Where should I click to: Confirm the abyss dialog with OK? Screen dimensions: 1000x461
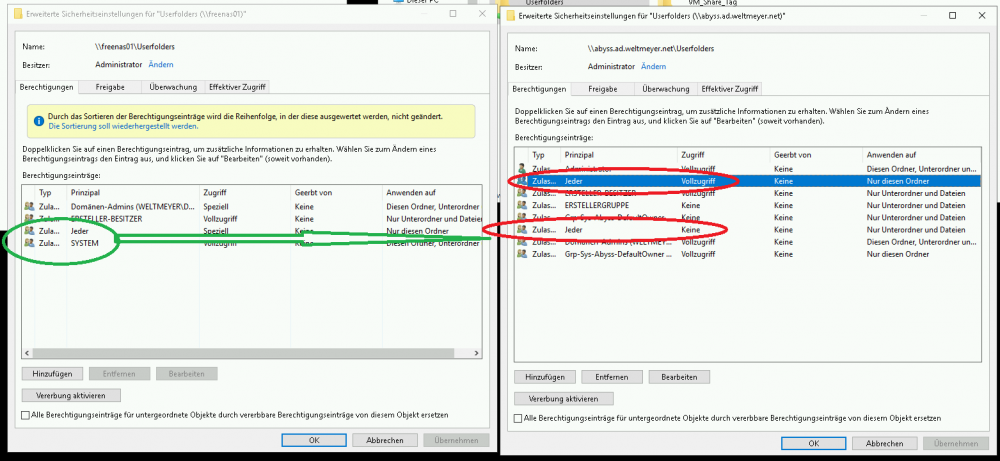pos(814,444)
